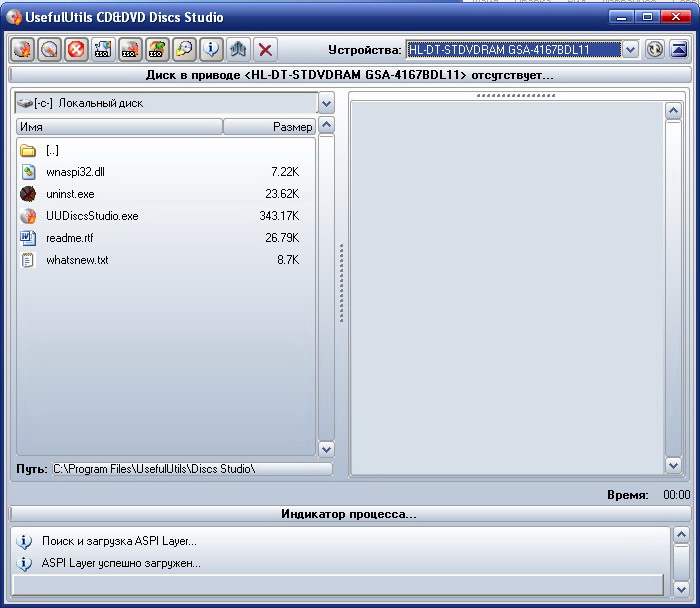Sort by the Размер column header
Image resolution: width=700 pixels, height=608 pixels.
click(269, 127)
